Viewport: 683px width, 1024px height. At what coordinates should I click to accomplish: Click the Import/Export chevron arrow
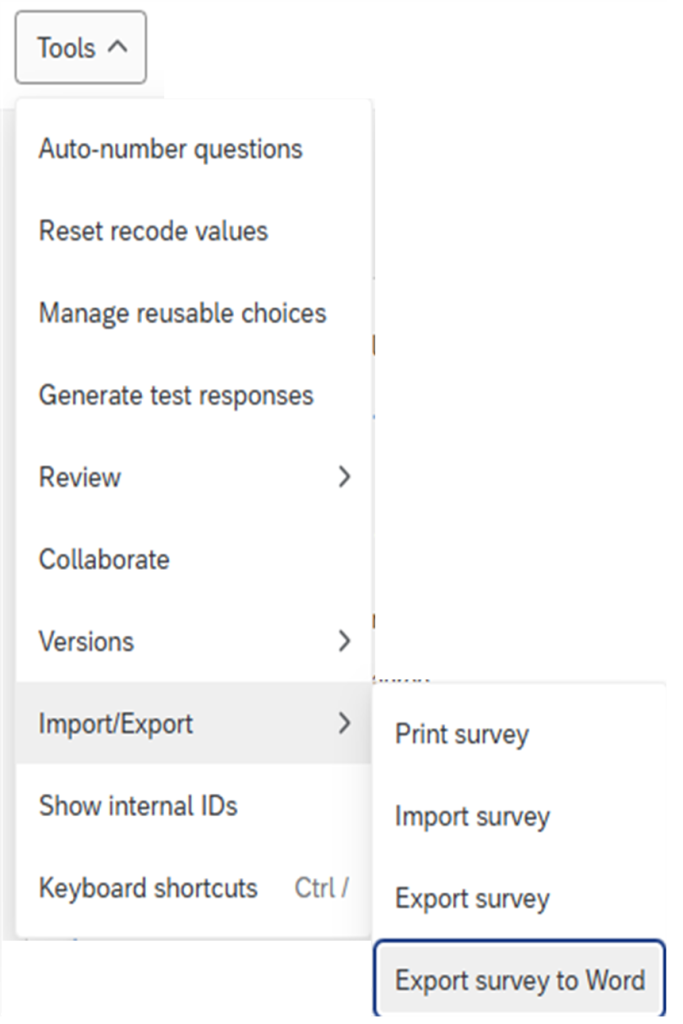344,723
